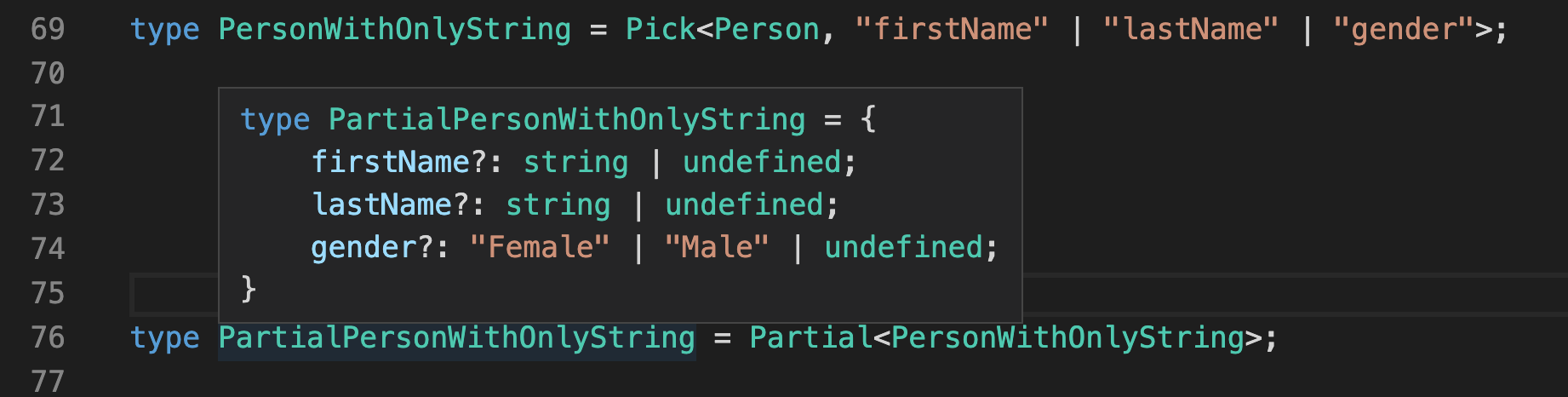Viewport: 1568px width, 397px height.
Task: Click the Partial utility type on line 76
Action: [x=810, y=337]
